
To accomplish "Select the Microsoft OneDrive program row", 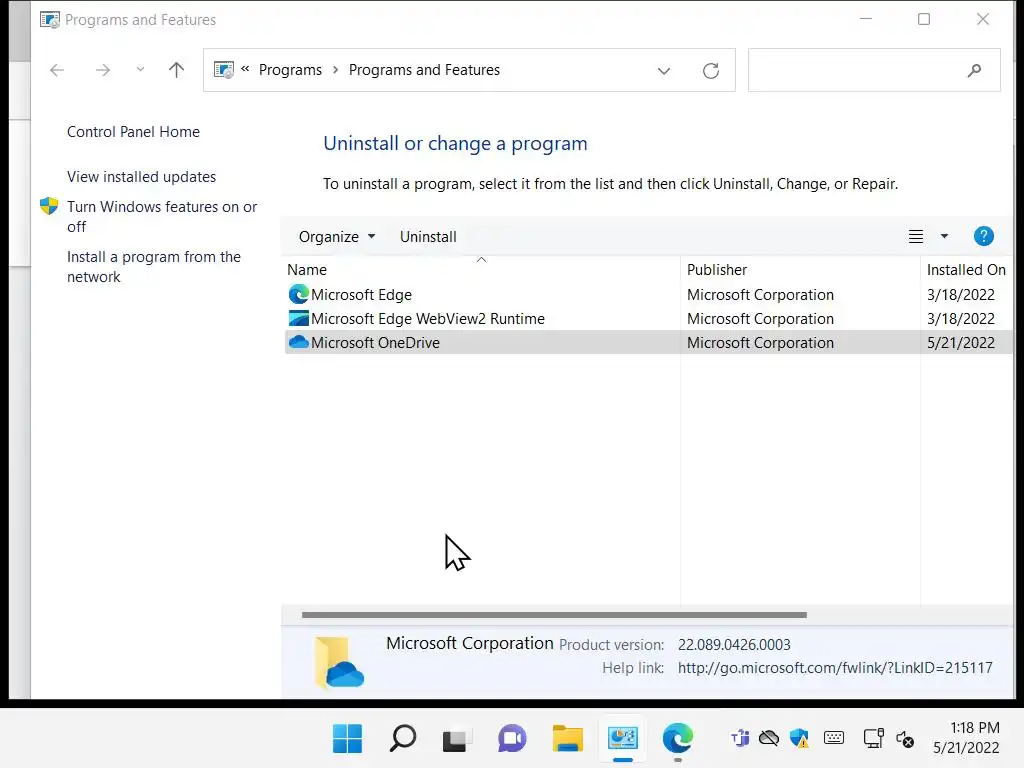I will 648,343.
